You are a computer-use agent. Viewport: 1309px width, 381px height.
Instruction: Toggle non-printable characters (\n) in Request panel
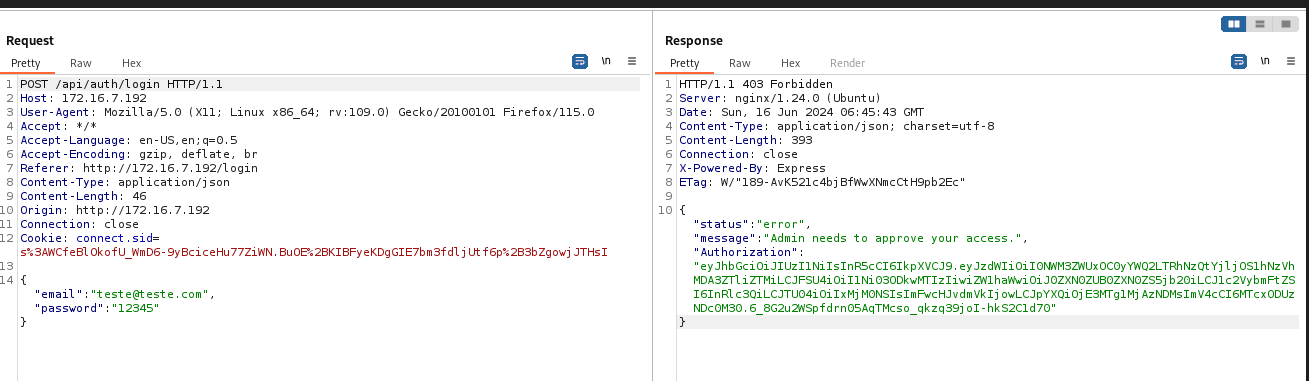pos(606,61)
